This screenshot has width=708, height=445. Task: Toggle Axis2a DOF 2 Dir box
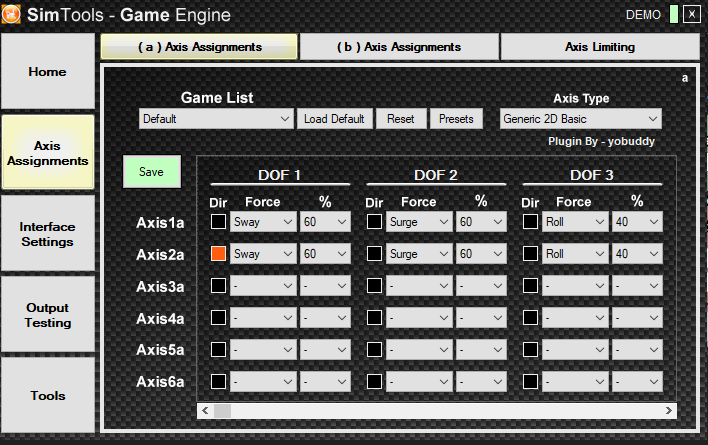click(x=374, y=254)
